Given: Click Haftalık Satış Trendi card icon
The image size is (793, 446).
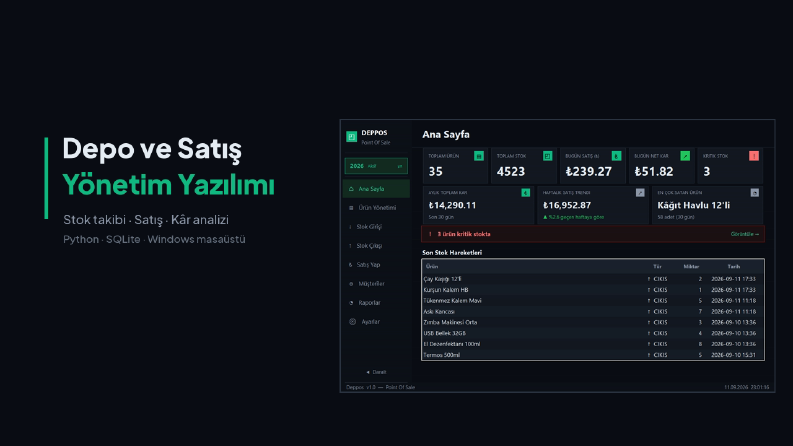Looking at the screenshot, I should (640, 193).
